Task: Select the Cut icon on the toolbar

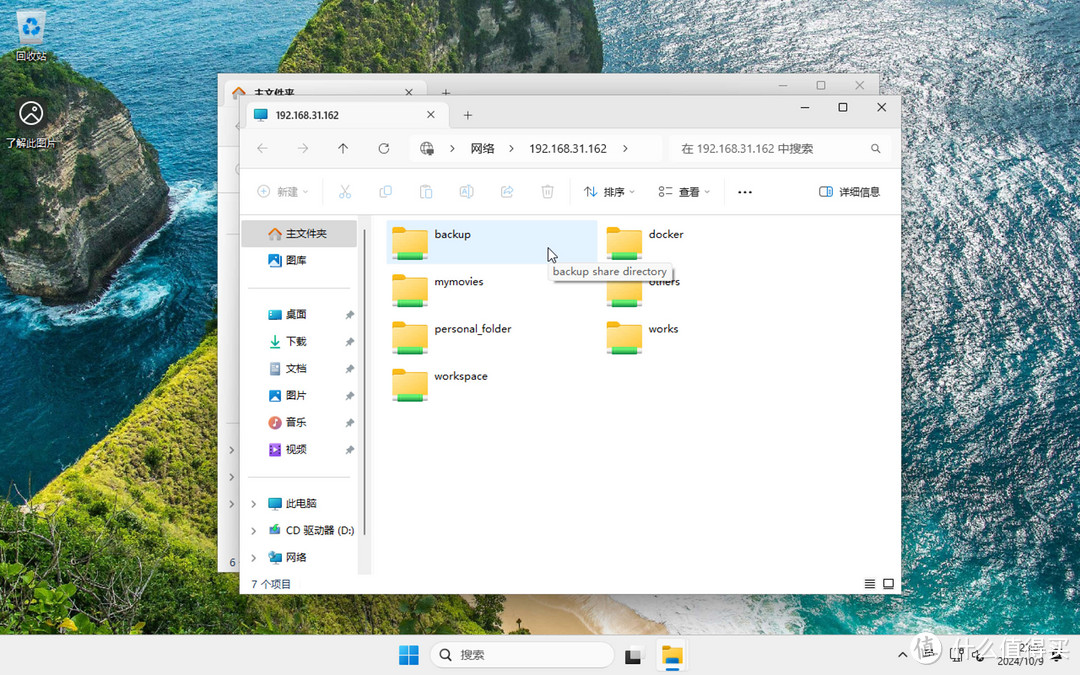Action: click(x=345, y=191)
